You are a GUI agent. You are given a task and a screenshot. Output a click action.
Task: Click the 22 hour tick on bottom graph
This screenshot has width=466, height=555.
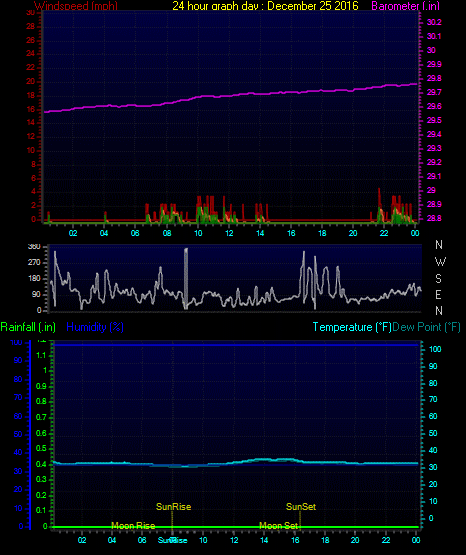pyautogui.click(x=386, y=540)
